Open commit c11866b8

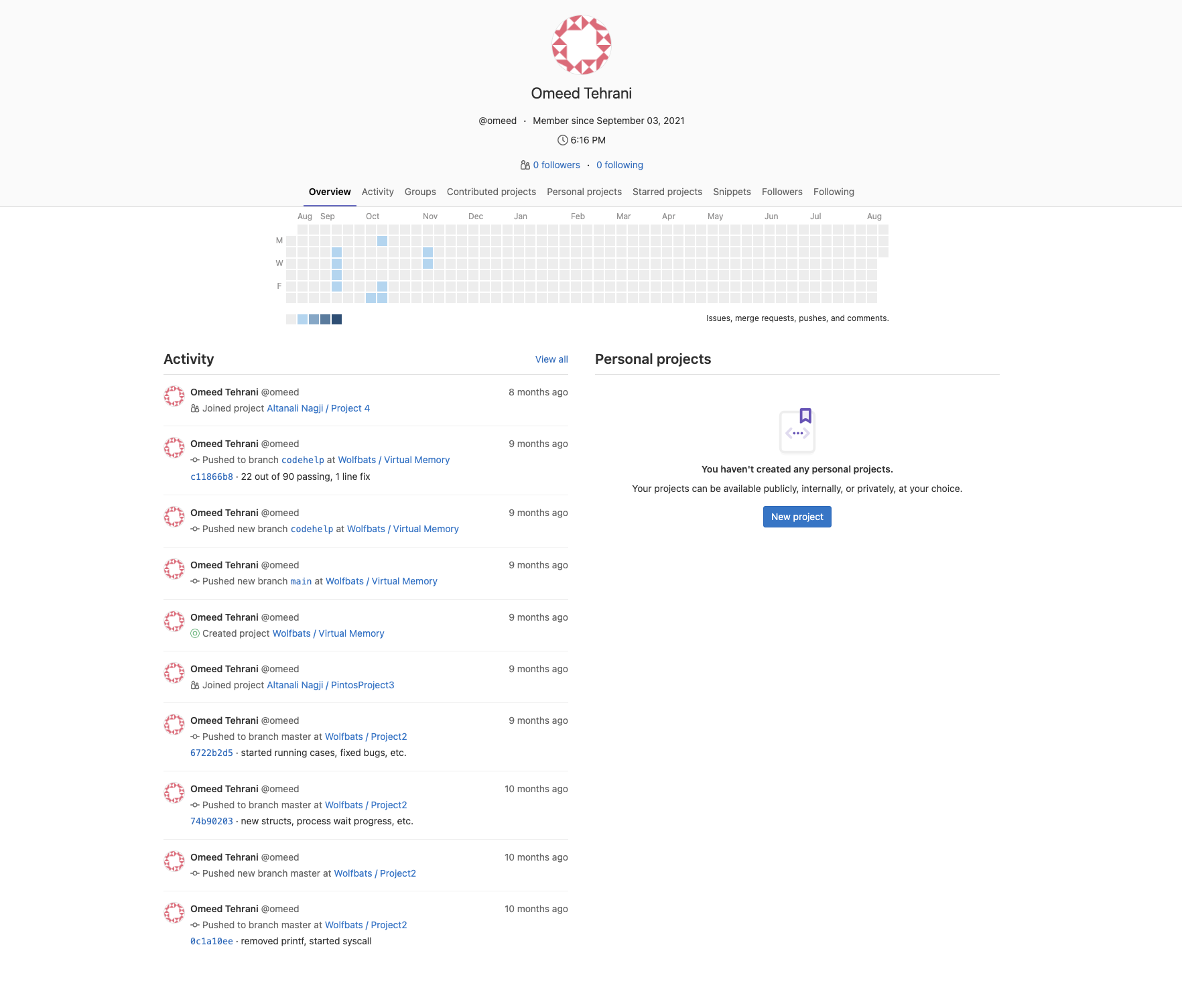[x=211, y=477]
